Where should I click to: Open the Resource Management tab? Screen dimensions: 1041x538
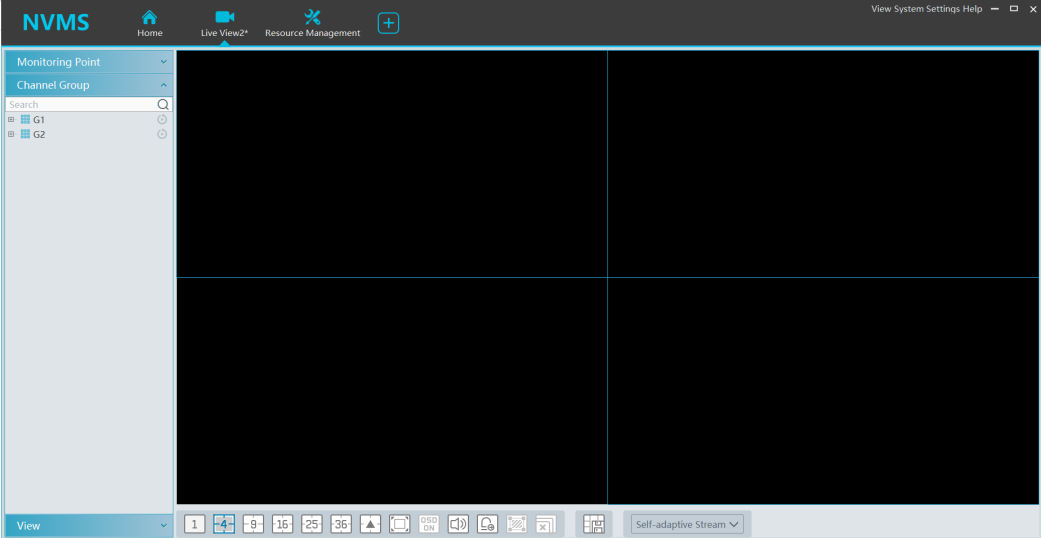(312, 23)
